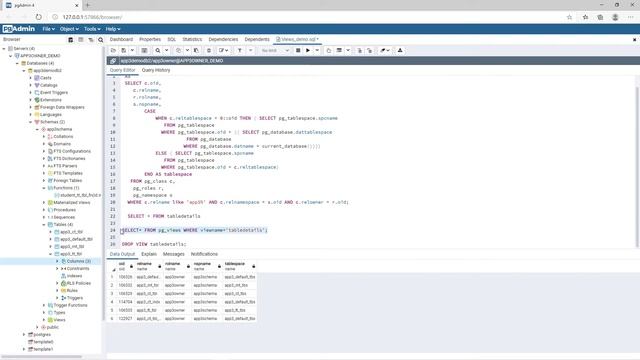Click the horizontal scrollbar under the Browser tree
Viewport: 640px width, 360px height.
tap(42, 357)
